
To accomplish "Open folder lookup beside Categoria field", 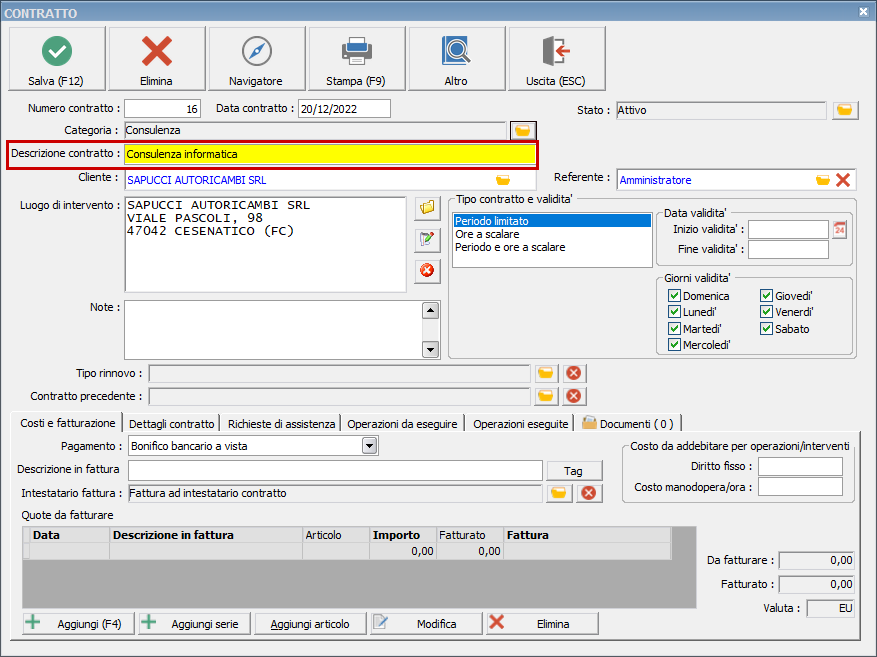I will coord(523,130).
